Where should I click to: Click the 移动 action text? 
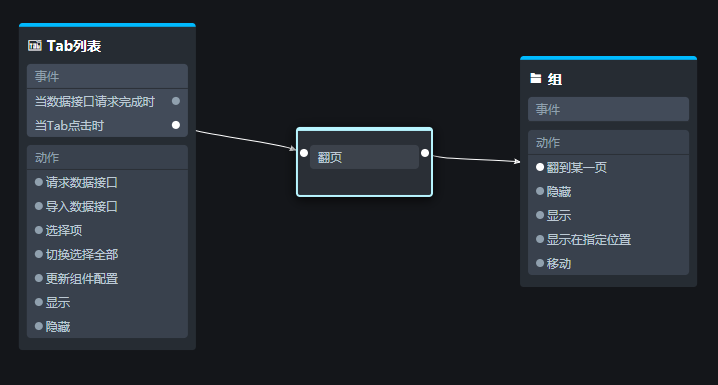559,264
